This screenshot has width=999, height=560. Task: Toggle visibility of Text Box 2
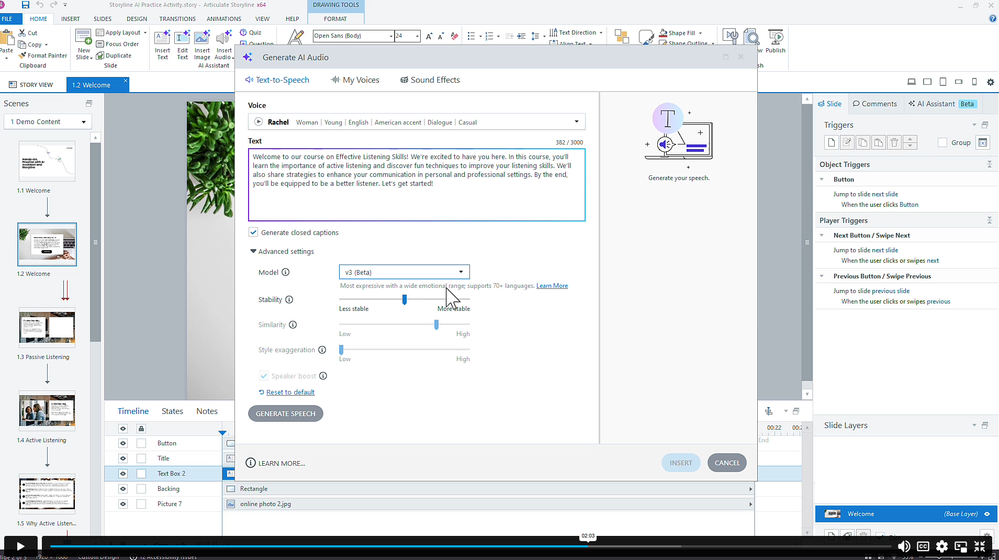[x=122, y=473]
